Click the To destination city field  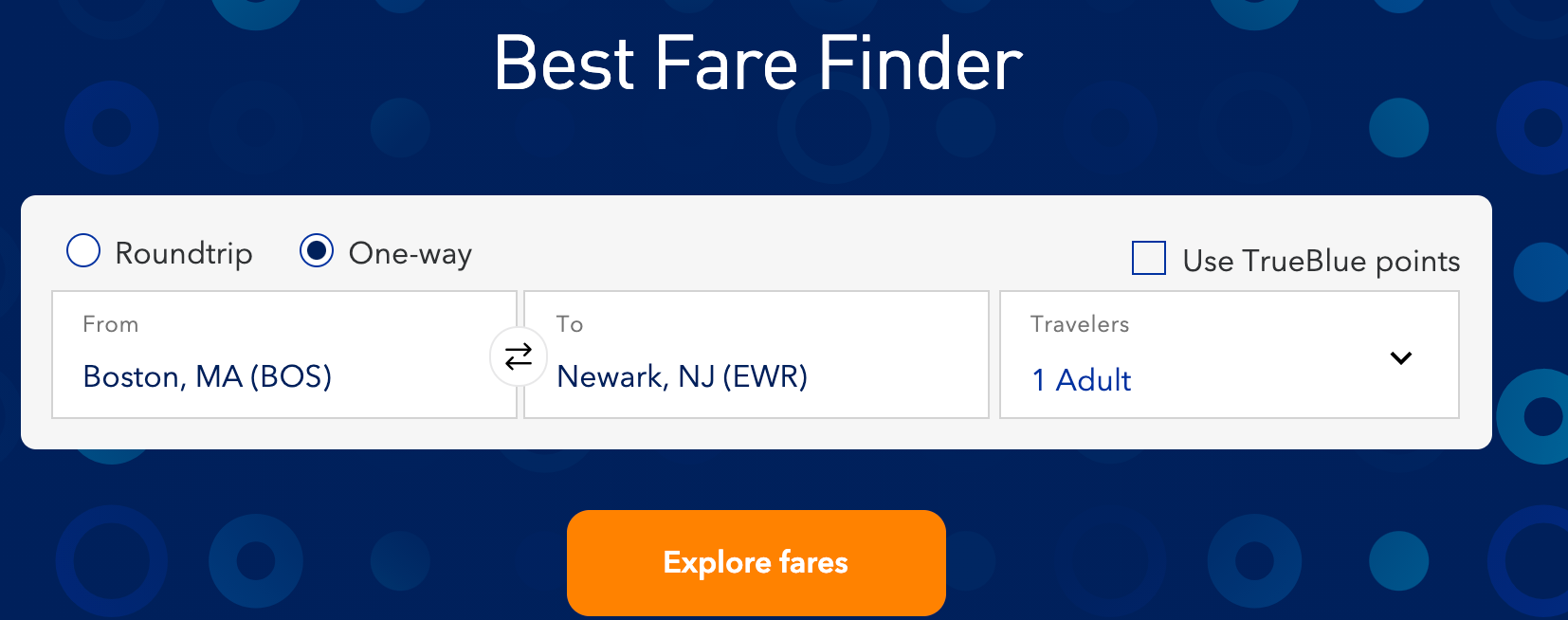point(757,355)
